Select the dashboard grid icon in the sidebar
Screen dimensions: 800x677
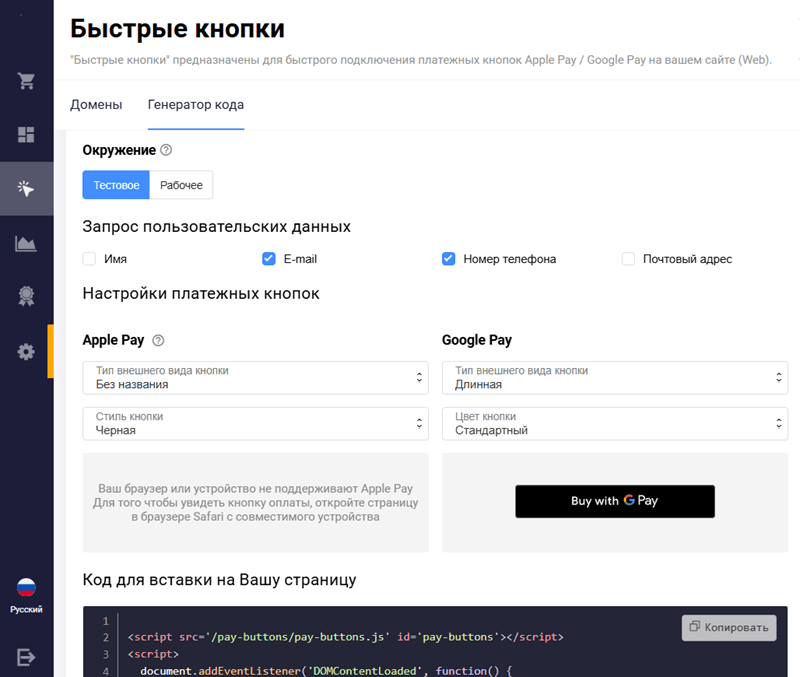pos(26,134)
